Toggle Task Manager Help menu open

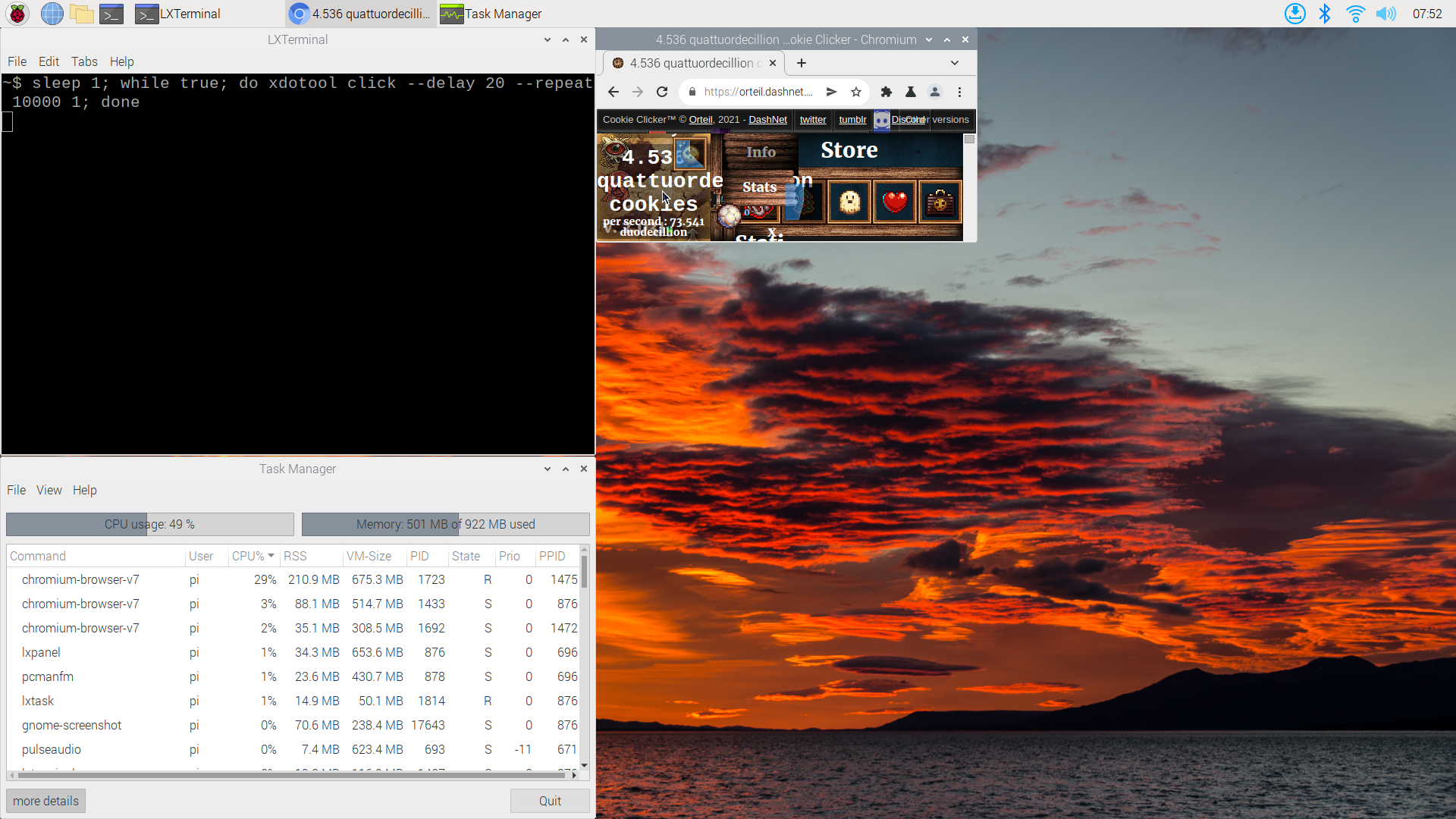[x=85, y=490]
